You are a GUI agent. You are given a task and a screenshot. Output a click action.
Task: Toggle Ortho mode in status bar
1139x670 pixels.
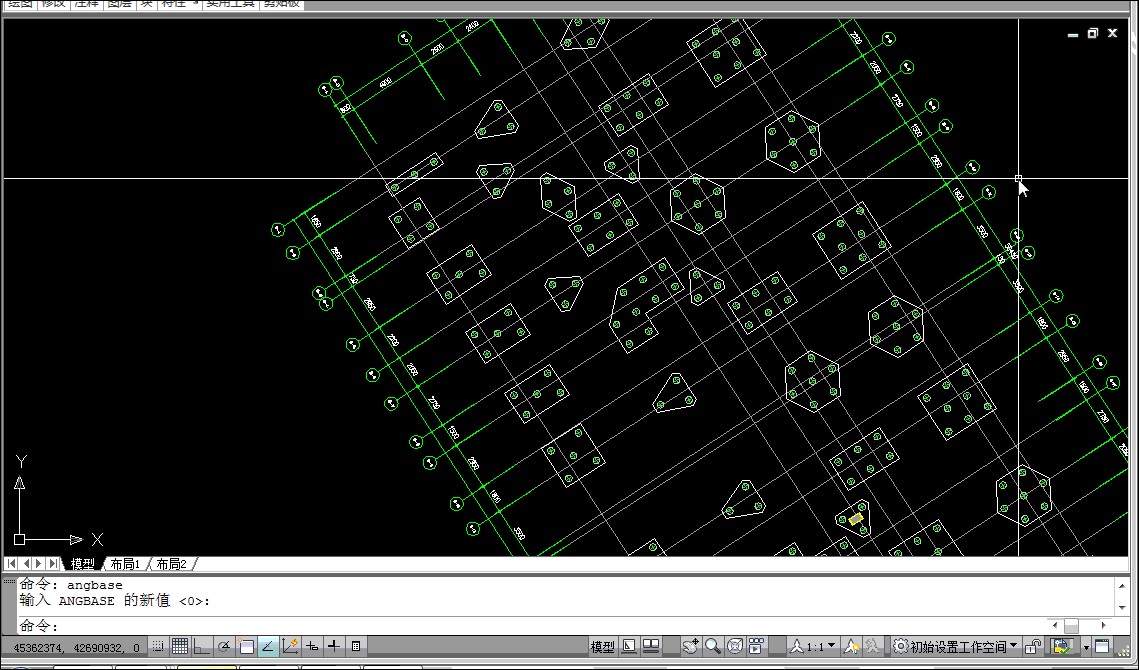pyautogui.click(x=202, y=646)
